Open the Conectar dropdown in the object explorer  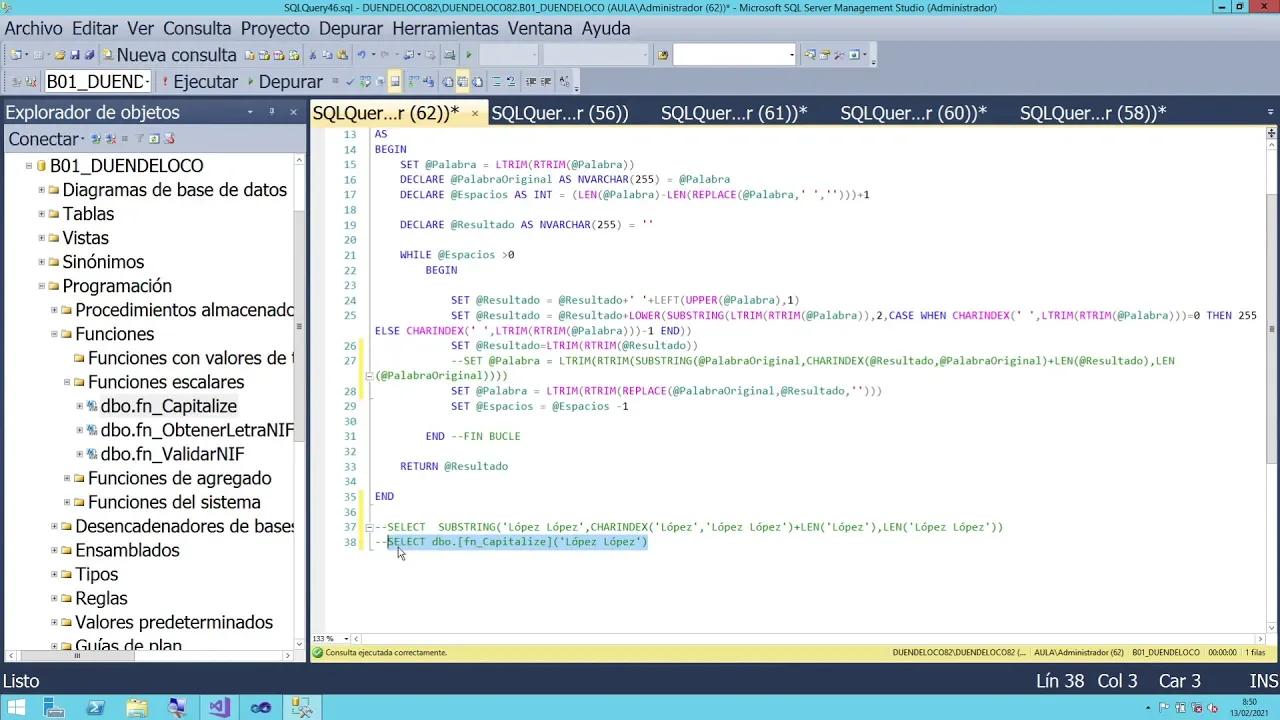[45, 139]
